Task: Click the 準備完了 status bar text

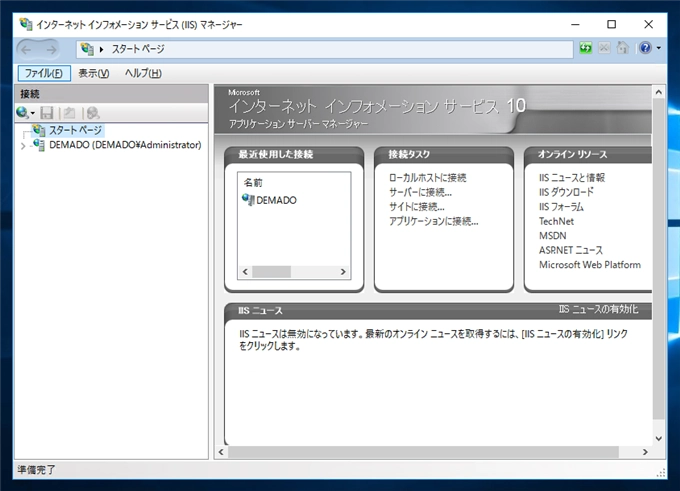Action: tap(37, 470)
